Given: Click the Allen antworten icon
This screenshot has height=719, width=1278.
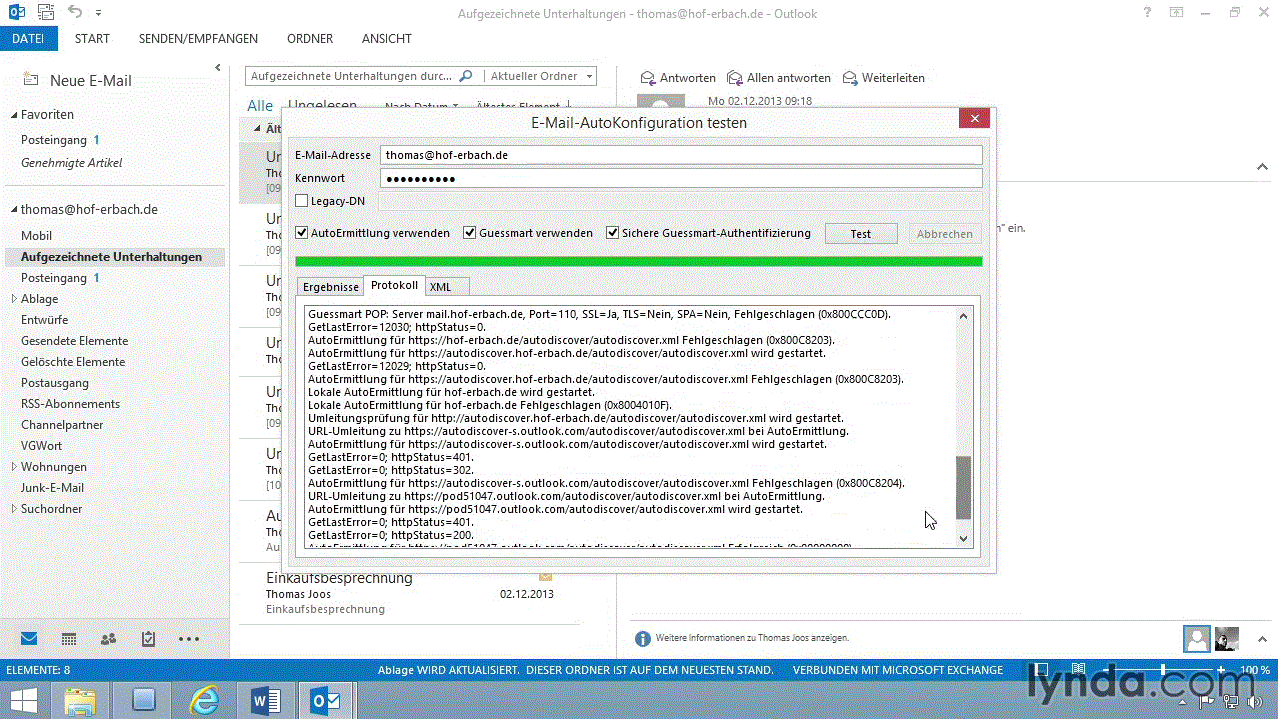Looking at the screenshot, I should pos(735,78).
